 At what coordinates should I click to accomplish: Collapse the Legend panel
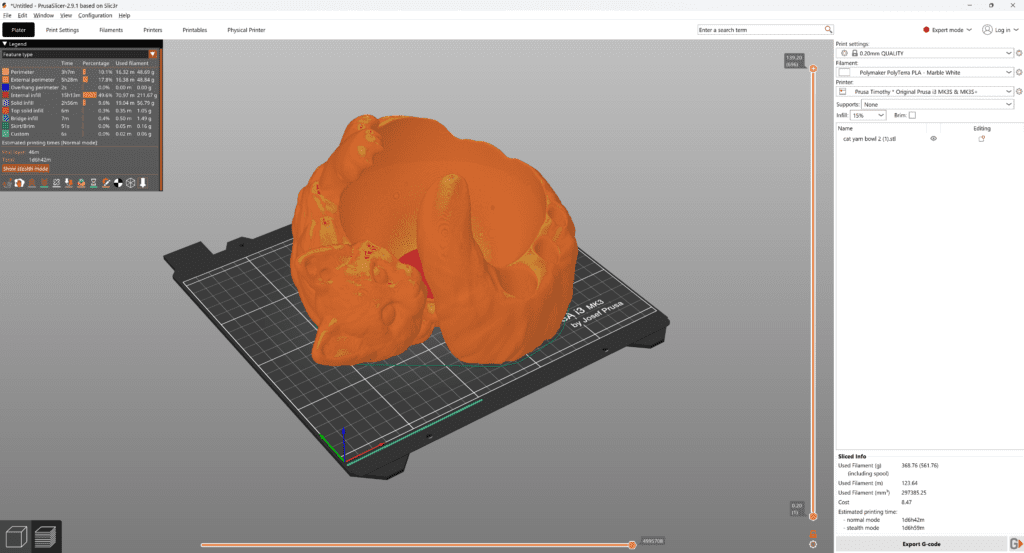click(4, 44)
